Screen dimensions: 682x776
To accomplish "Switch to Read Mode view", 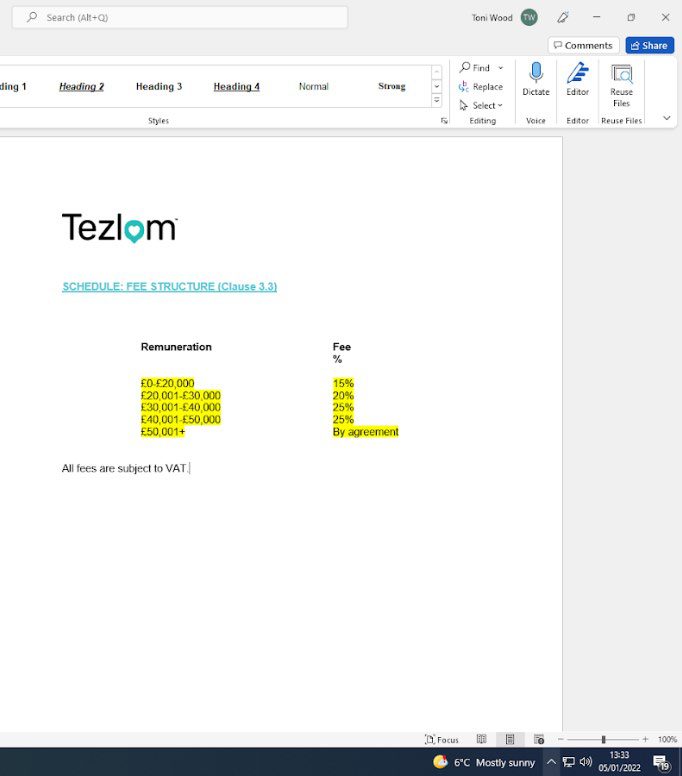I will (x=481, y=739).
